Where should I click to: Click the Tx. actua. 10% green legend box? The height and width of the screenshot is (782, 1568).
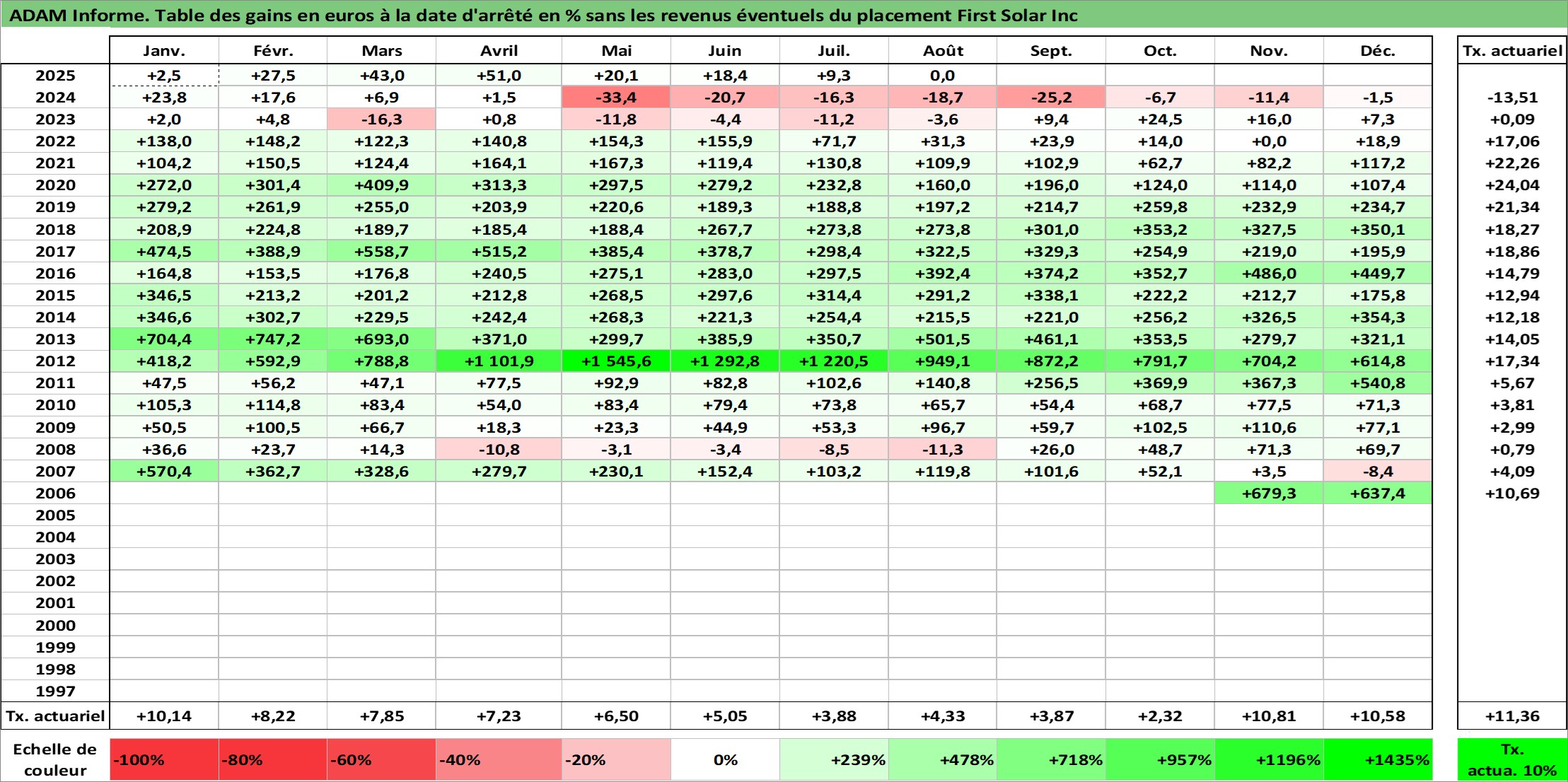1512,760
